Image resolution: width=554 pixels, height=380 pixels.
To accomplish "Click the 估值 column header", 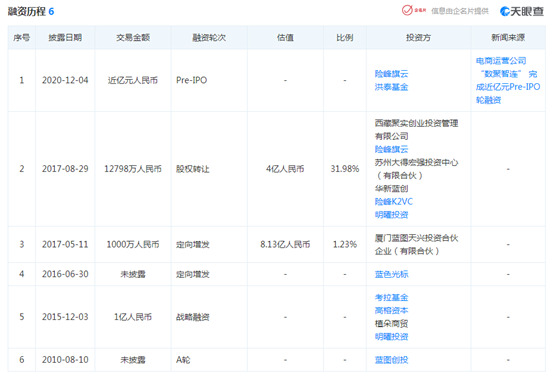I will pyautogui.click(x=285, y=37).
